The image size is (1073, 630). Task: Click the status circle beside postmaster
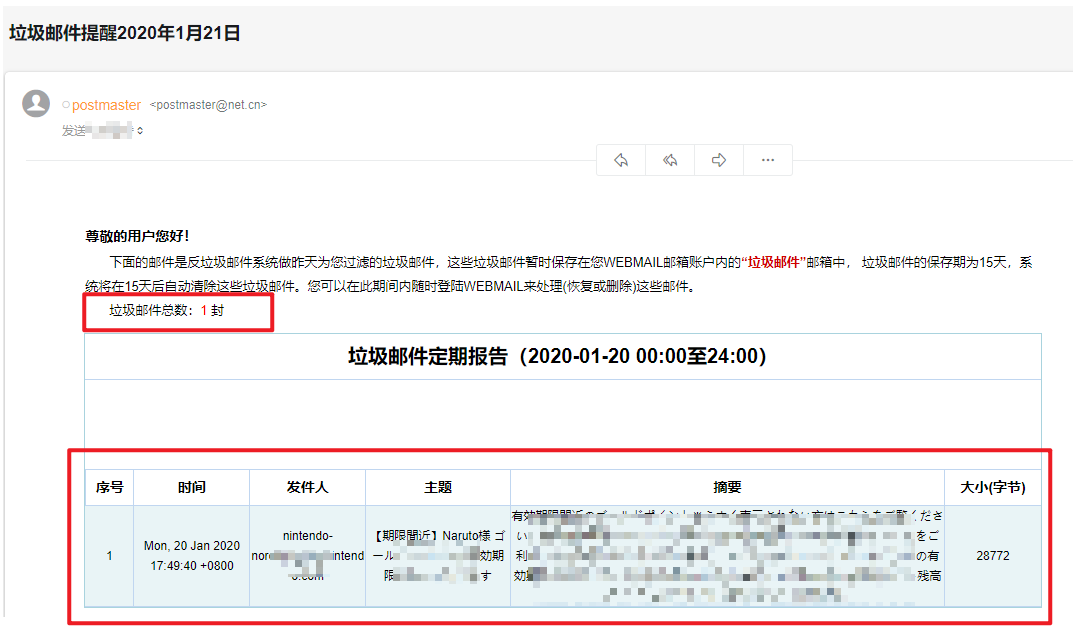coord(66,105)
